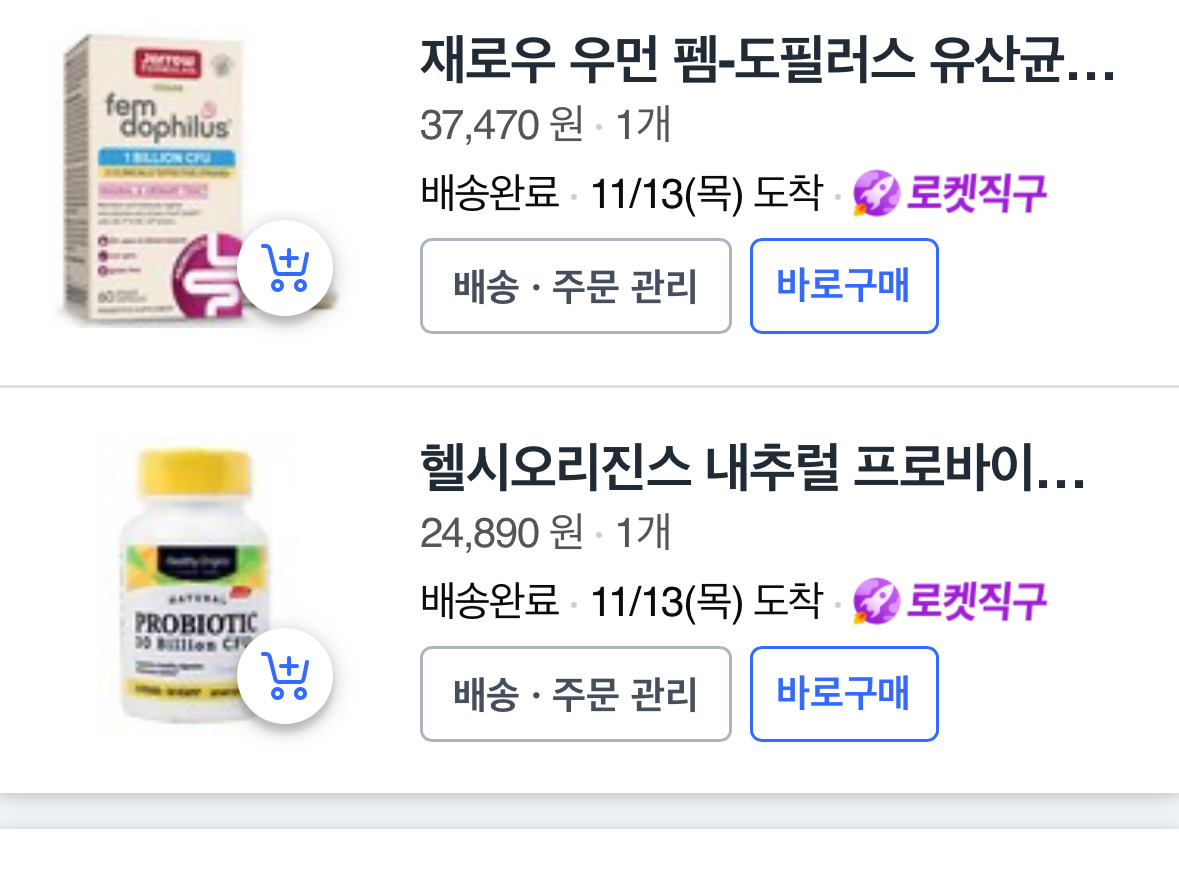1179x870 pixels.
Task: Click 바로구매 for the 재로우 product
Action: (x=844, y=286)
